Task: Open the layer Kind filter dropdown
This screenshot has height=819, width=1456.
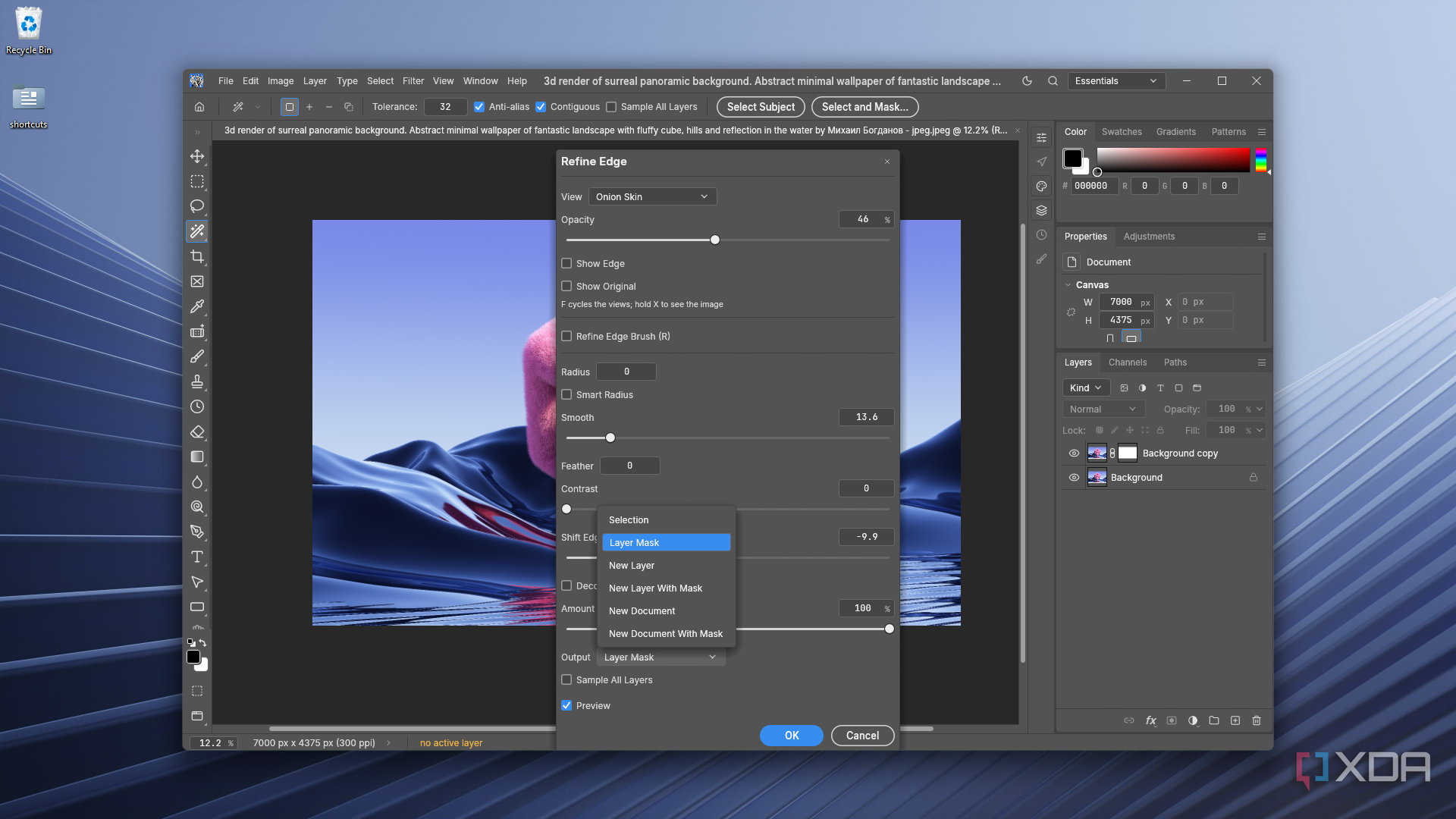Action: (x=1086, y=388)
